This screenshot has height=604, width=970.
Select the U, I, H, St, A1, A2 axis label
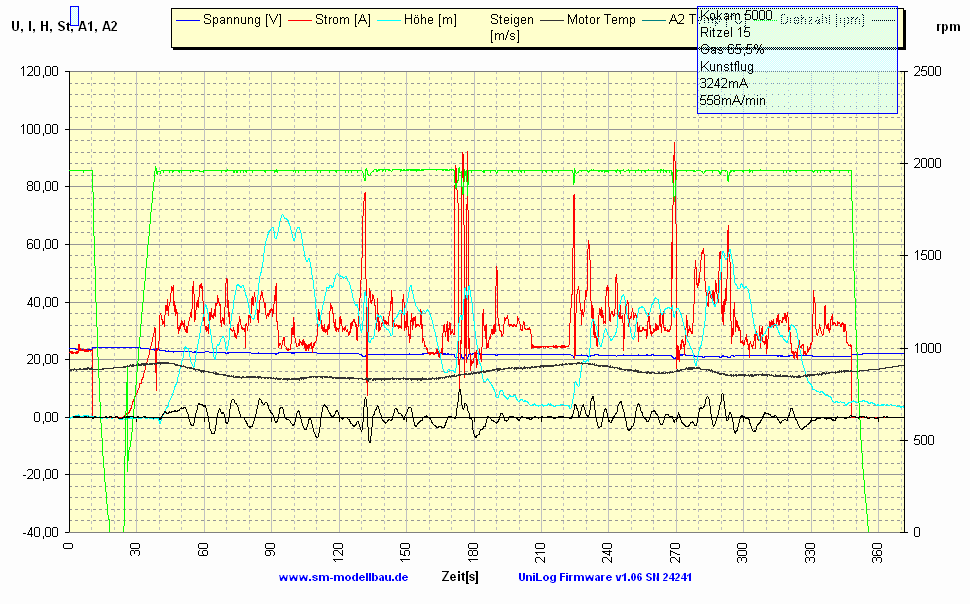point(64,26)
